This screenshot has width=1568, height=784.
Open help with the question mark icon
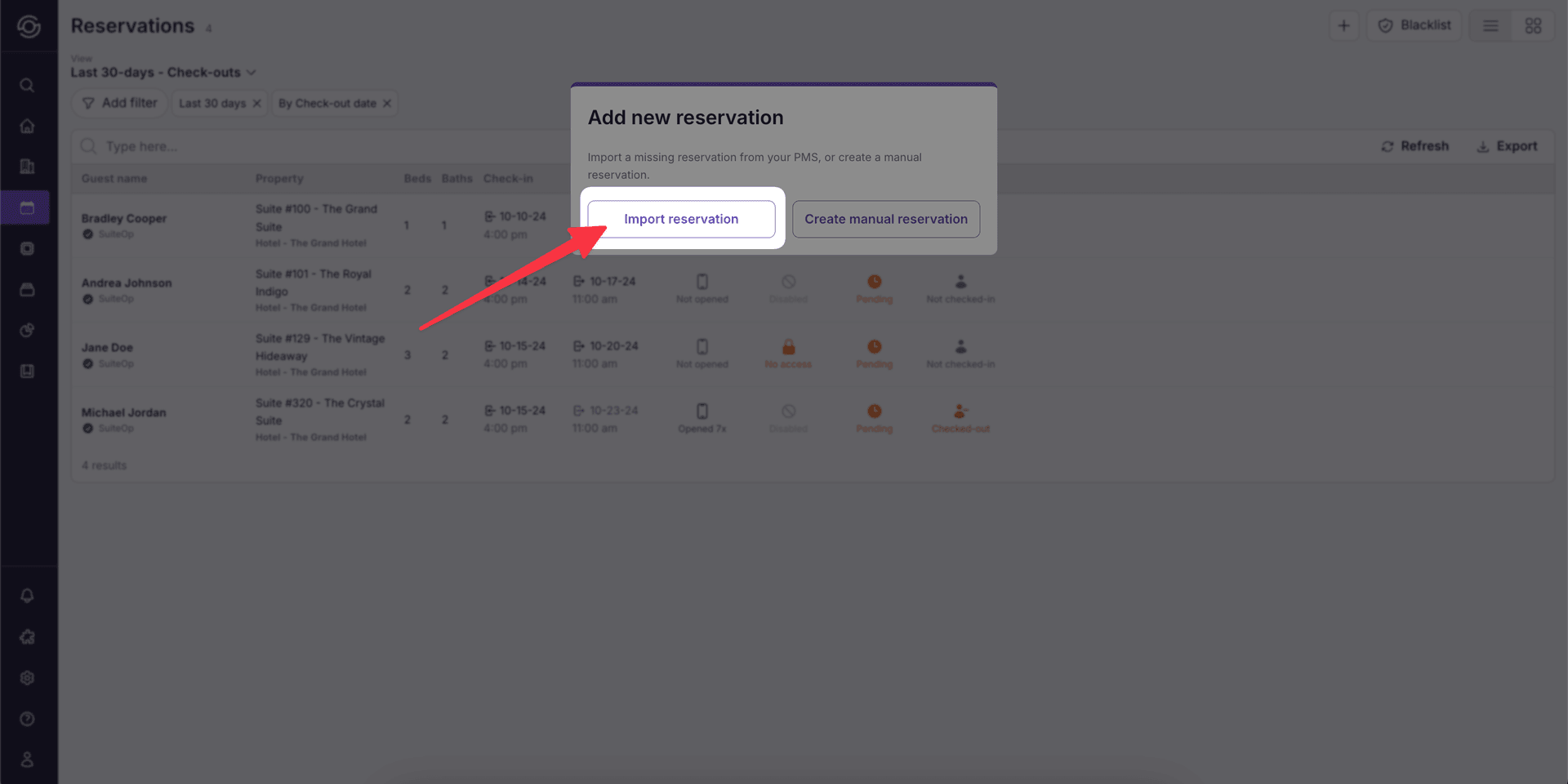point(28,719)
